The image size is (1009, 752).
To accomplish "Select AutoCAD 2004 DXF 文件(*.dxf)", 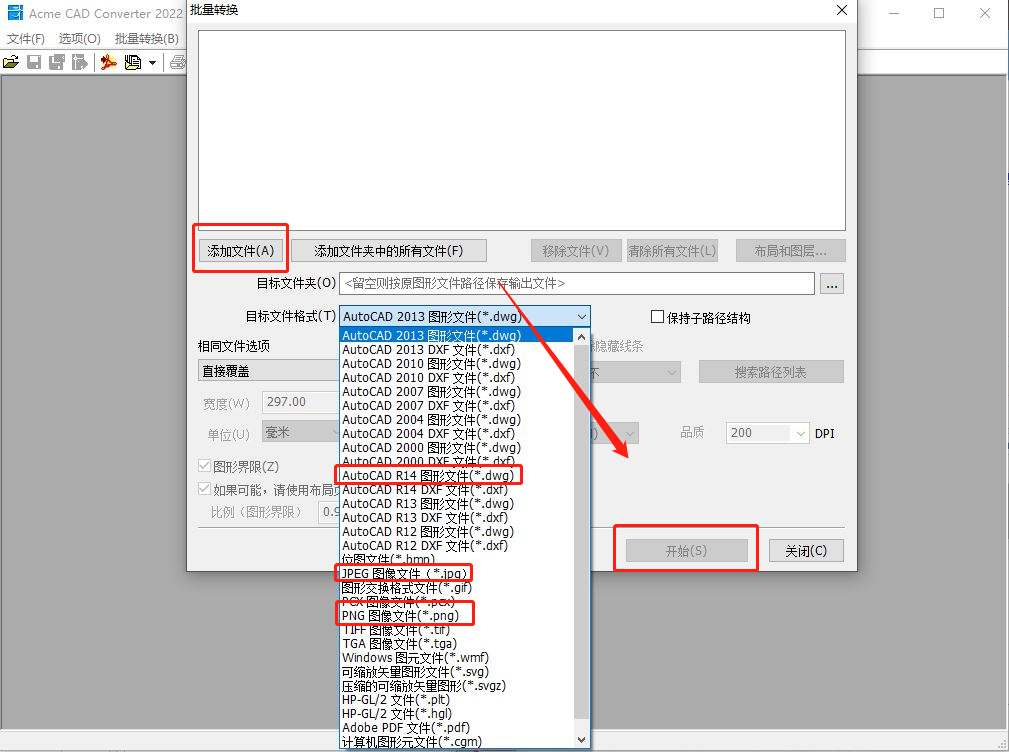I will pyautogui.click(x=456, y=434).
